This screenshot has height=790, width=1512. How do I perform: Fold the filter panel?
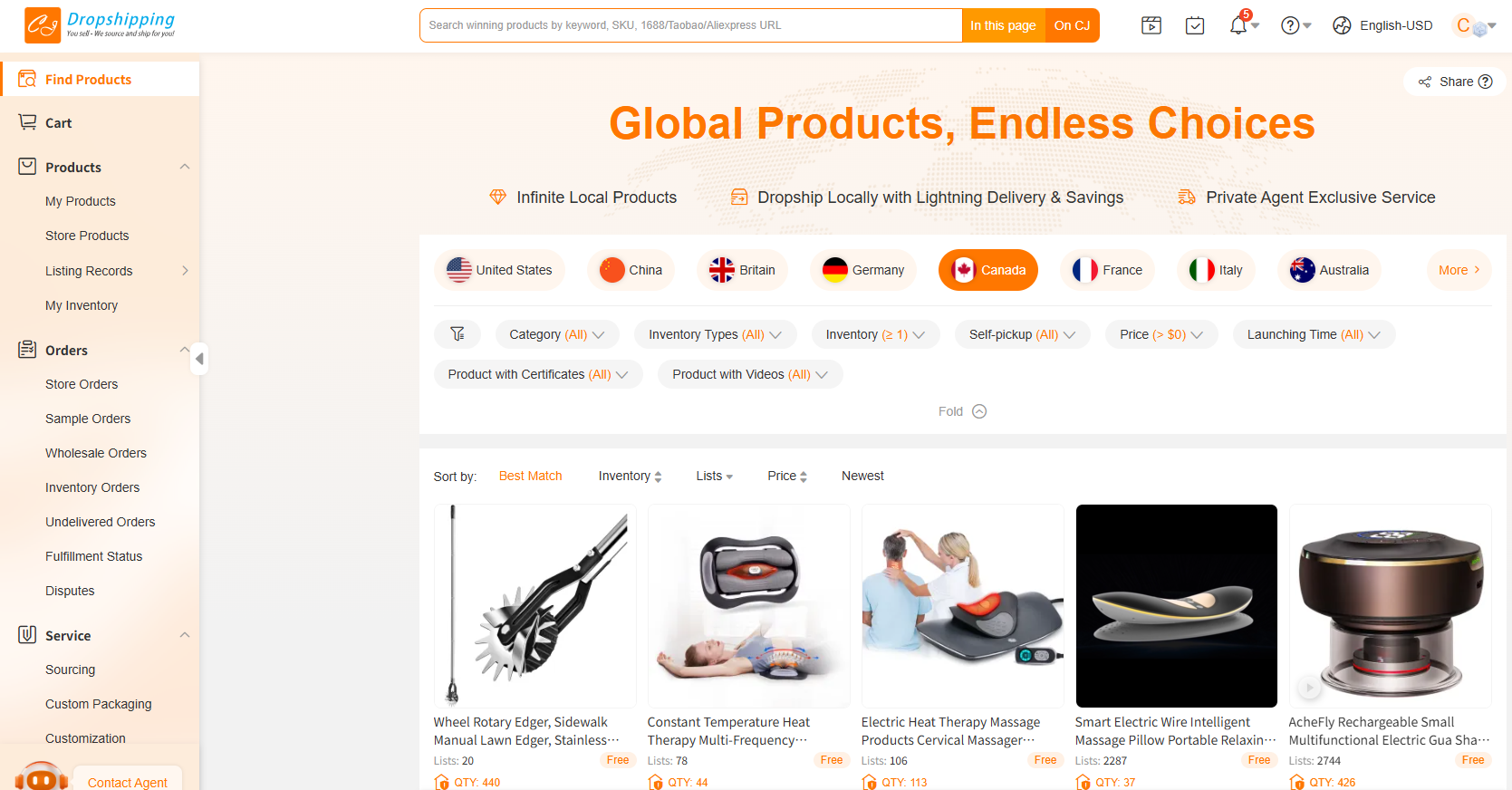click(962, 411)
